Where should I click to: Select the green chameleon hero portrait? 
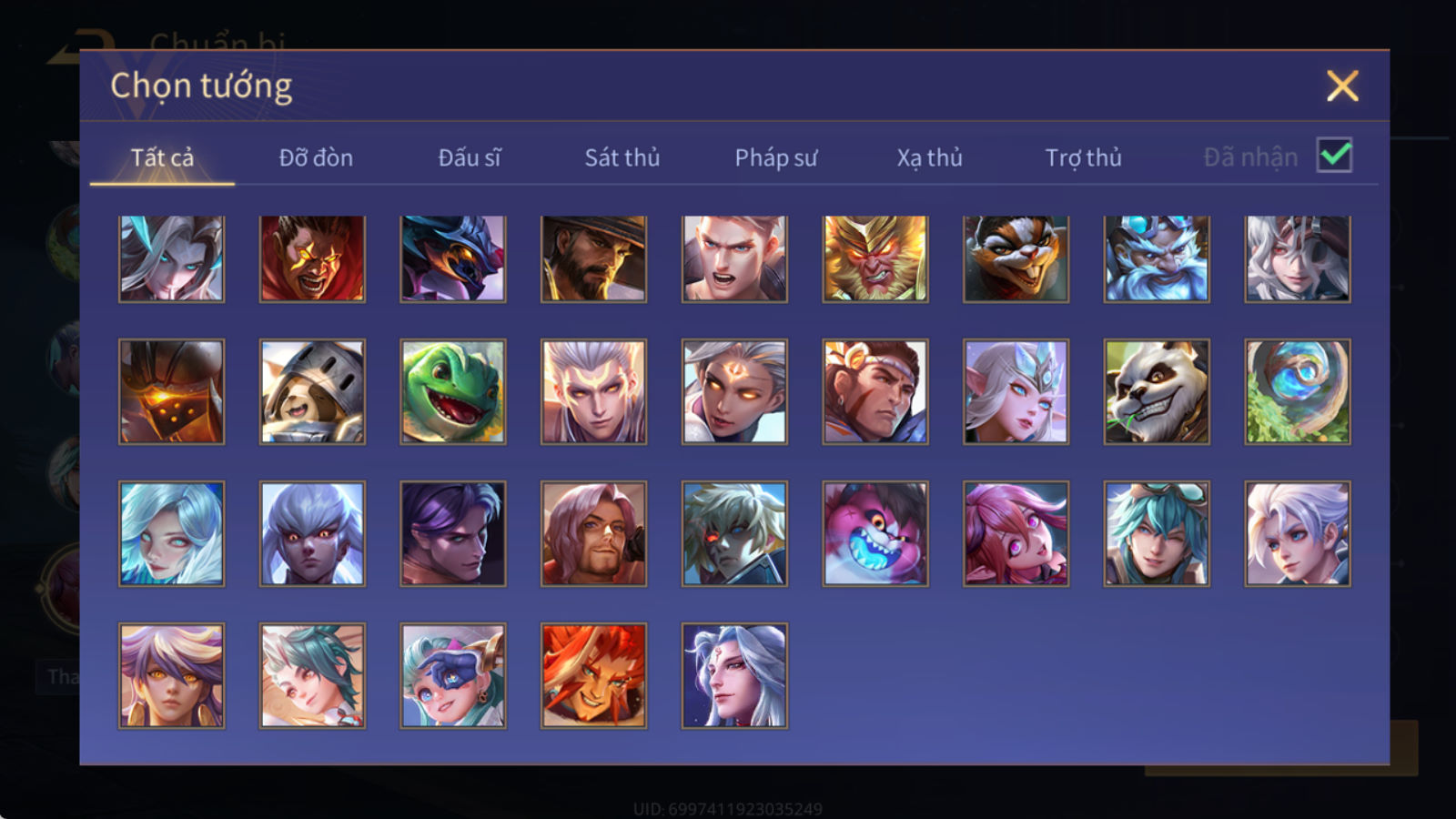[x=453, y=392]
